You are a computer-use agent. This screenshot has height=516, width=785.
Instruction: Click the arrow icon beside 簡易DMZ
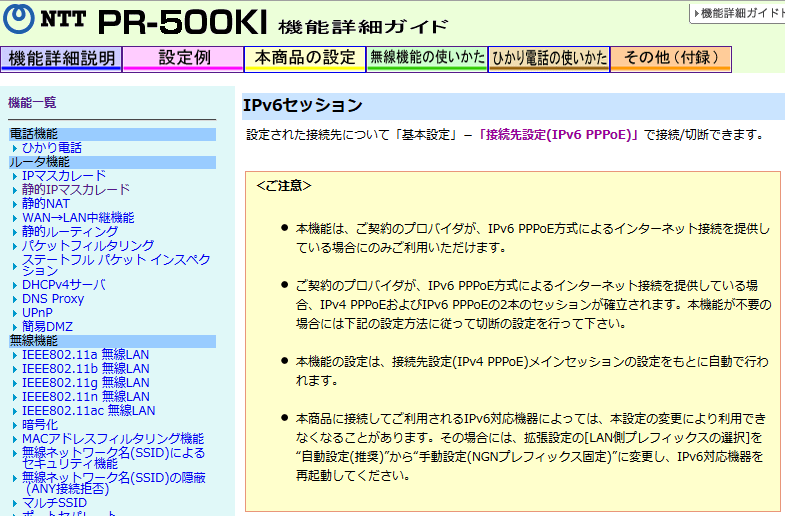15,327
